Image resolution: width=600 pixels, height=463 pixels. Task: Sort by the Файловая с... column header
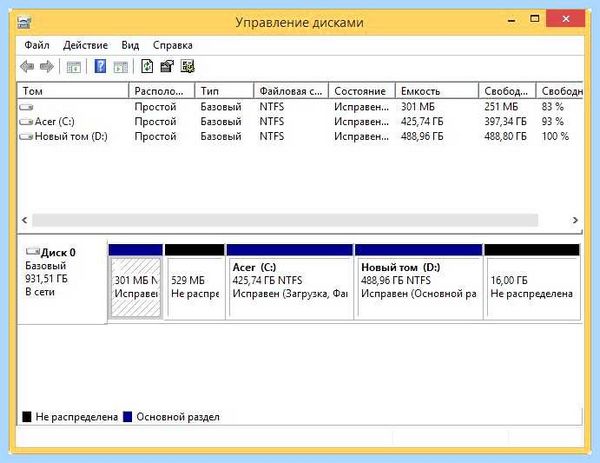click(x=291, y=91)
